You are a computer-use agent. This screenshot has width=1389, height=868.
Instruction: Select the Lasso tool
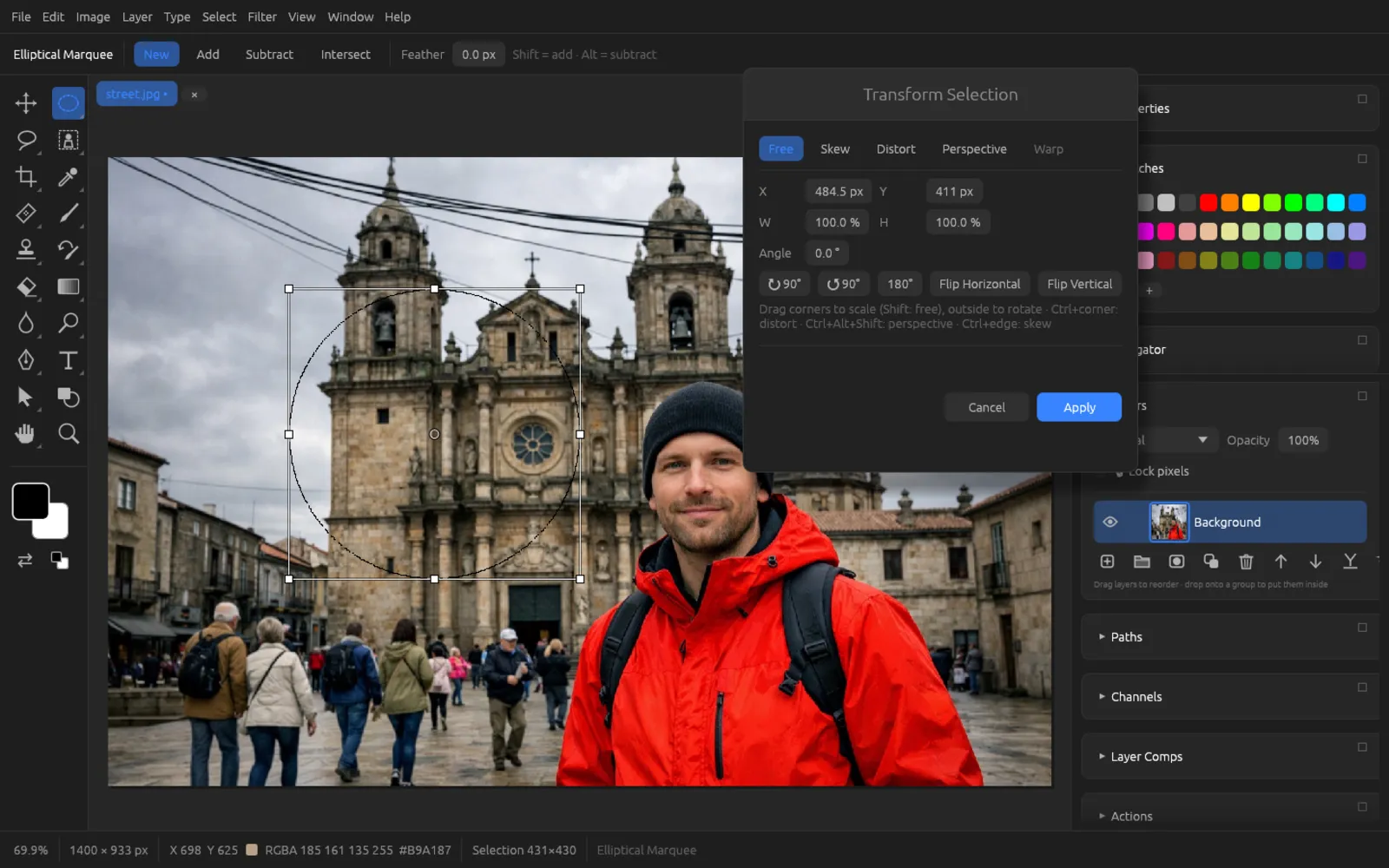tap(26, 140)
